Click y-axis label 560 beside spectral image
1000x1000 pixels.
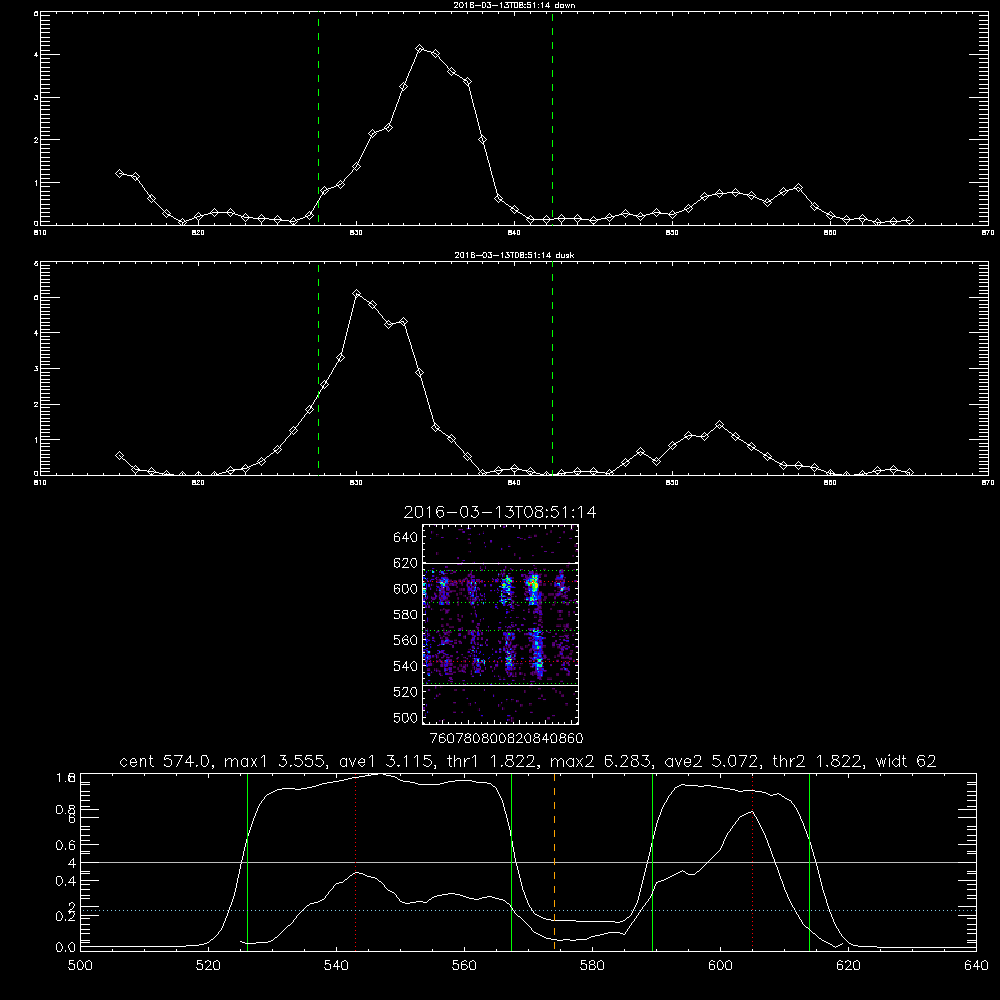[x=406, y=640]
